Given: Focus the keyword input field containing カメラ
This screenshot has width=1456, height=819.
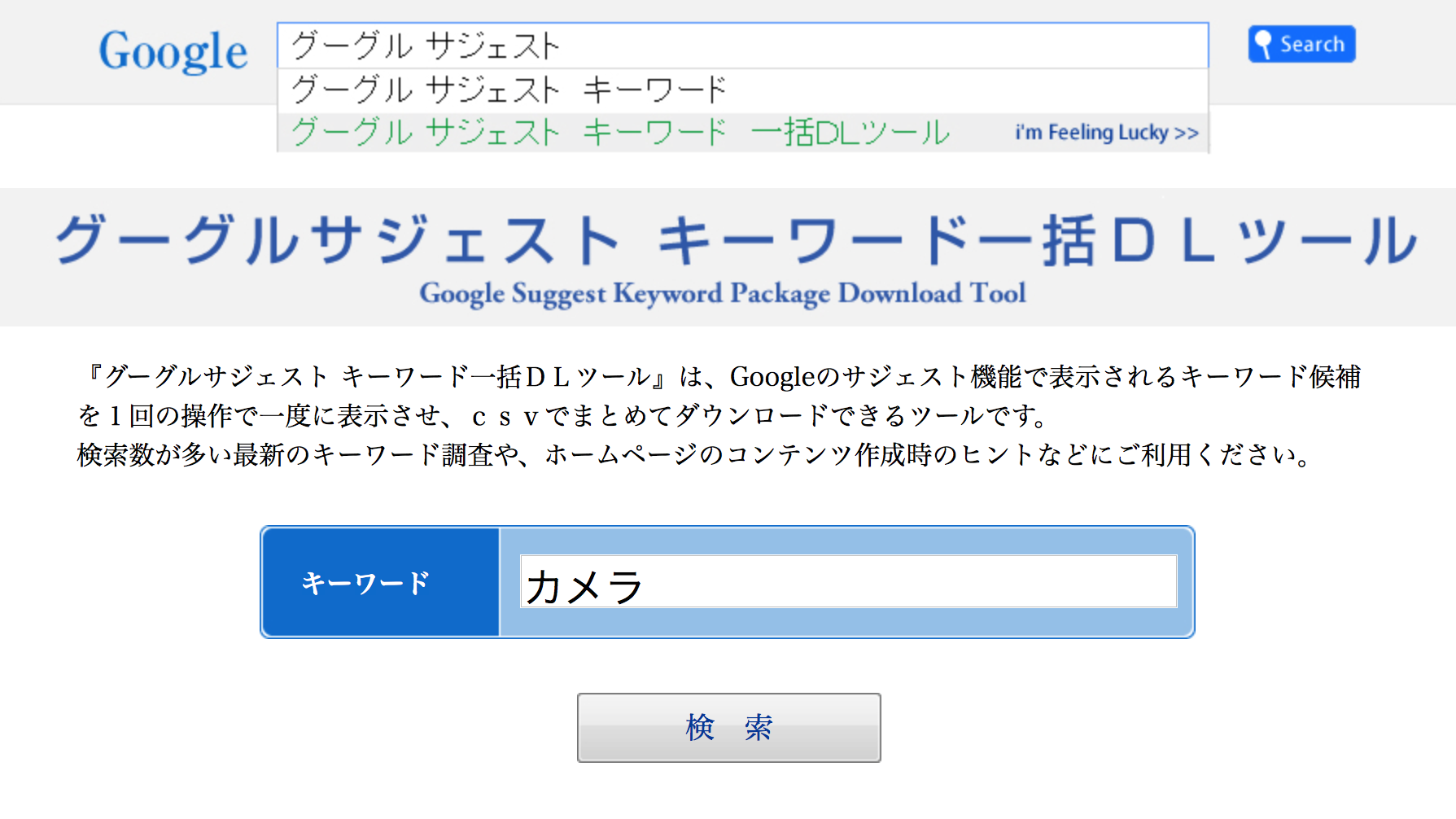Looking at the screenshot, I should 848,582.
